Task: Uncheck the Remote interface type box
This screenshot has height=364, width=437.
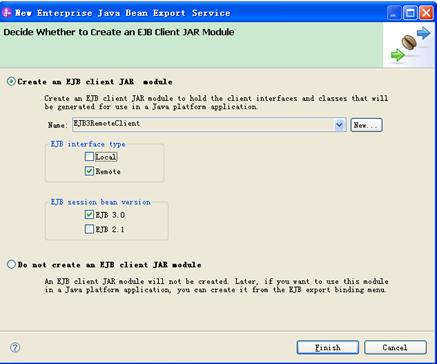Action: click(89, 171)
